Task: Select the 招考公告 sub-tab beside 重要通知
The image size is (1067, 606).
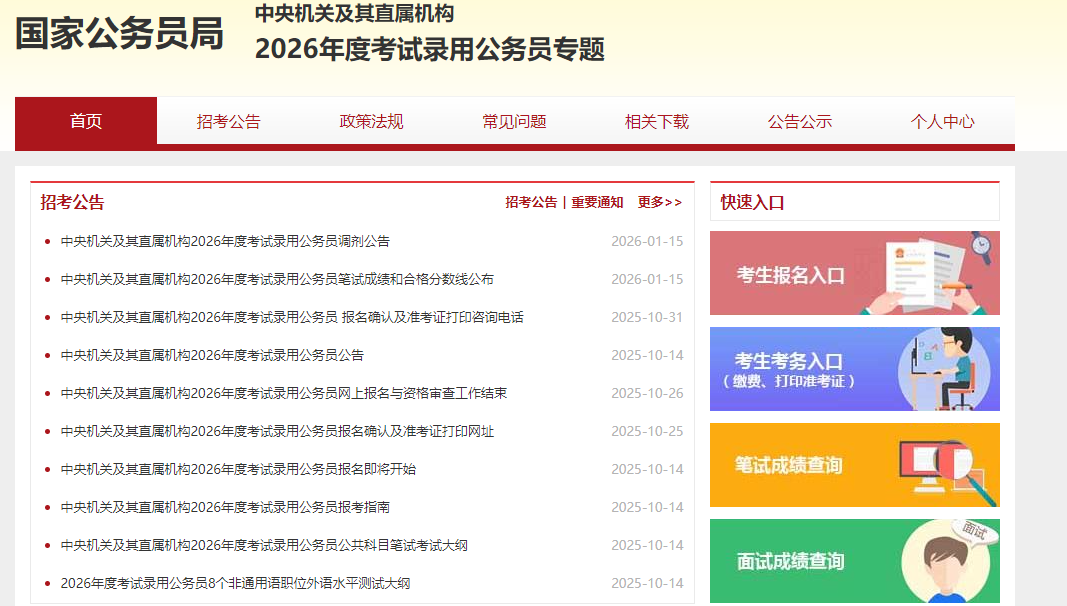Action: tap(531, 202)
